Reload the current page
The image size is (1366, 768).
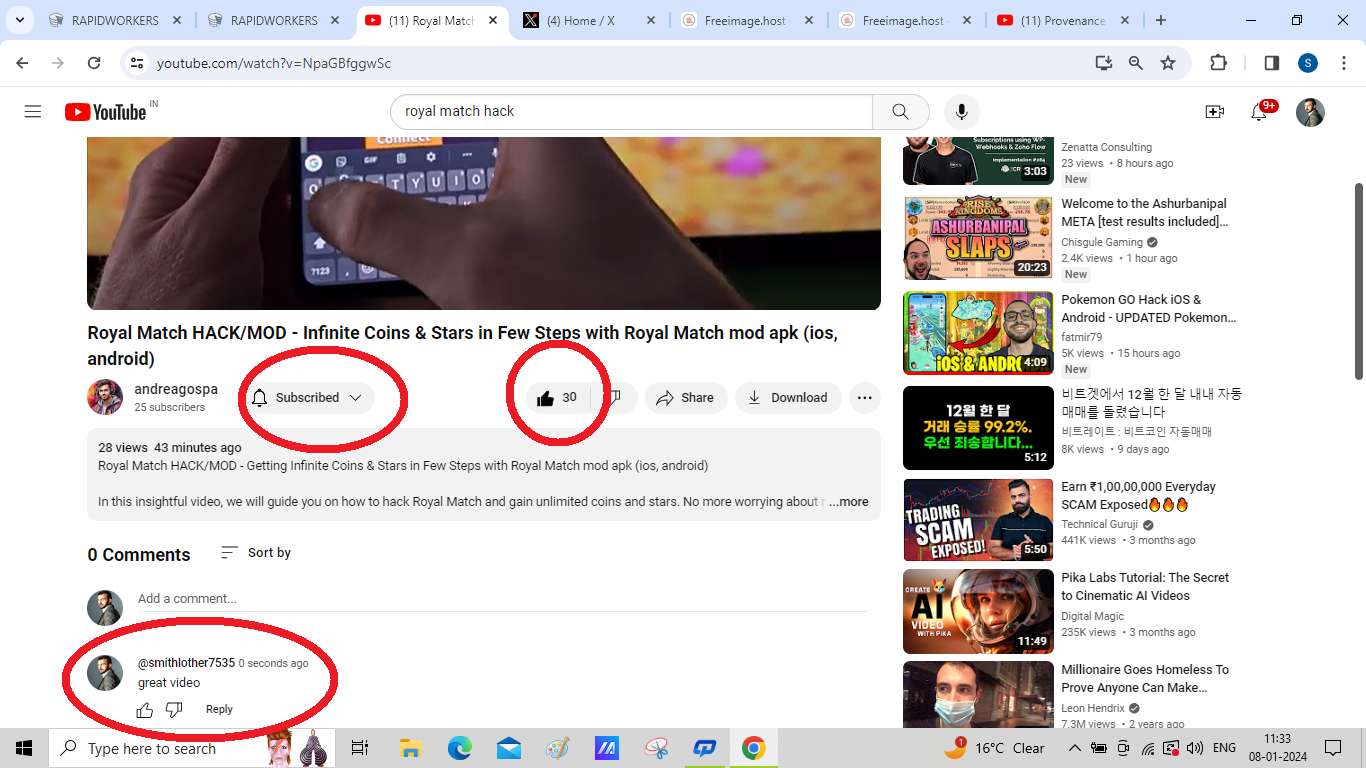(94, 63)
